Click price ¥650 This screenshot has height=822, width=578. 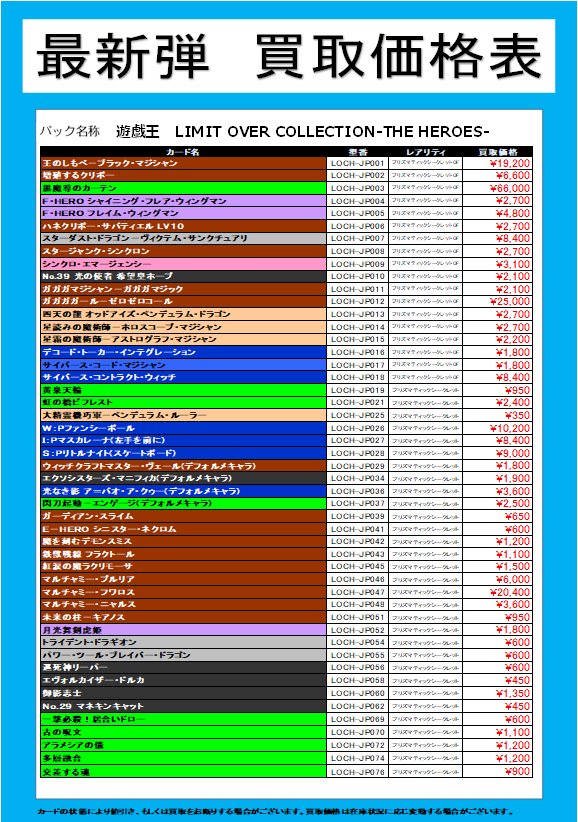click(x=517, y=516)
